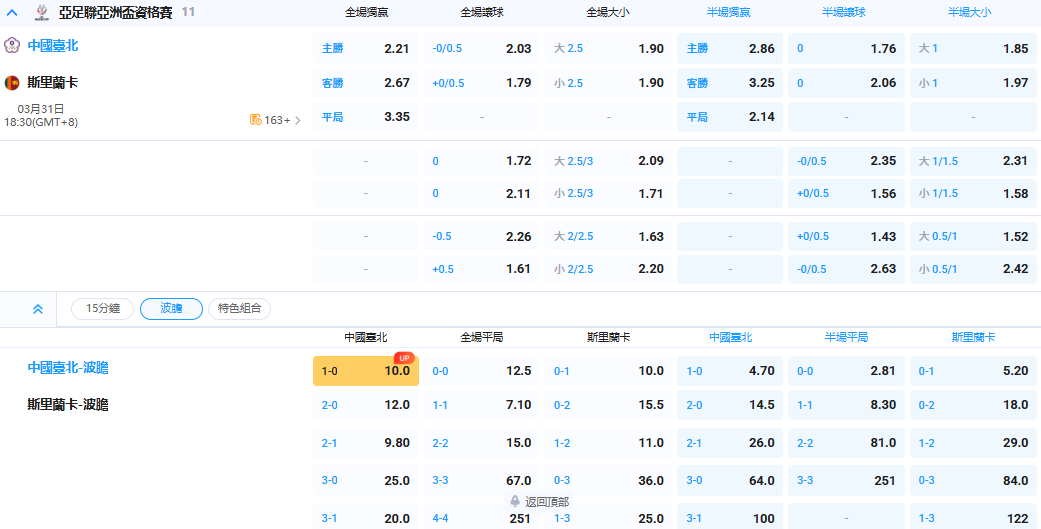The image size is (1041, 529).
Task: Pick full-time 平局 draw at 3.35
Action: pyautogui.click(x=366, y=117)
